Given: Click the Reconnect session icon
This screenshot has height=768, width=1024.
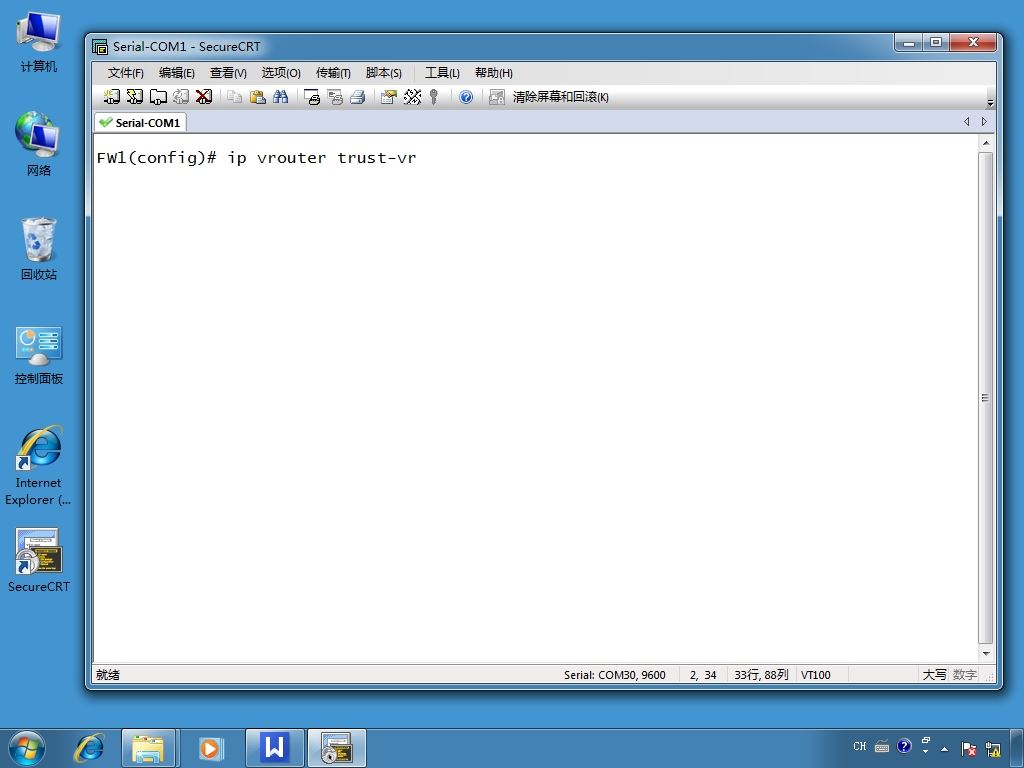Looking at the screenshot, I should click(181, 97).
